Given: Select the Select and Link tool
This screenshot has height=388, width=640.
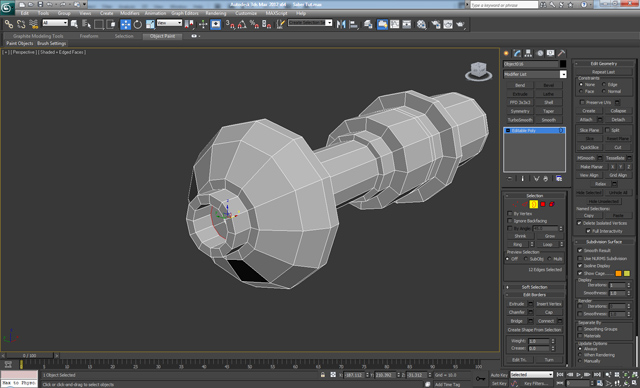Looking at the screenshot, I should (x=8, y=24).
